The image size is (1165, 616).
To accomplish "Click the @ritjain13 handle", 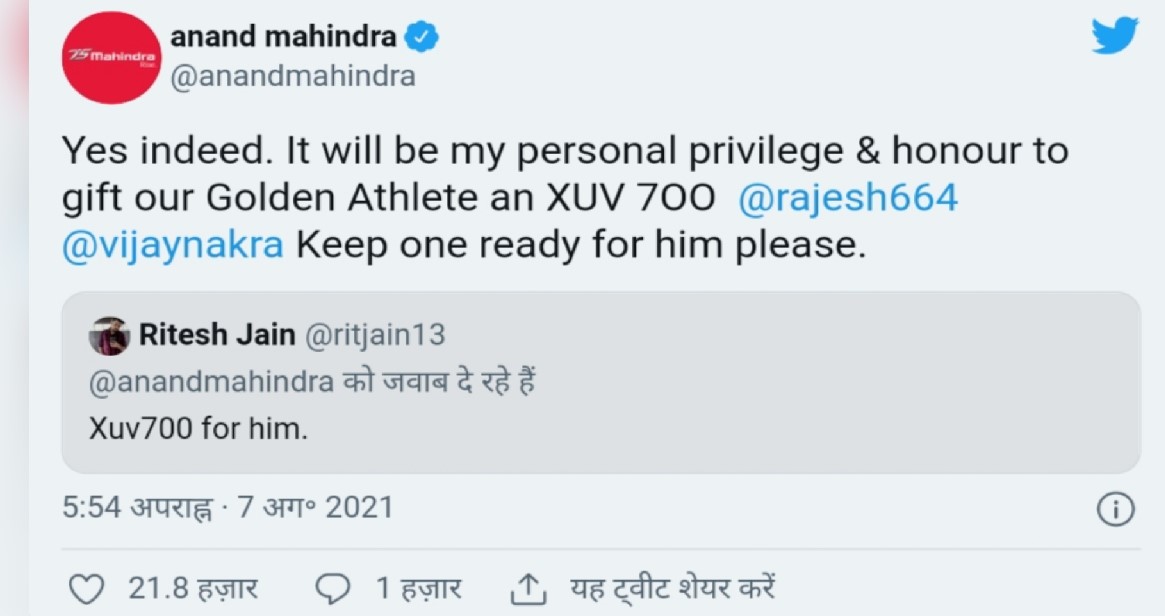I will (x=373, y=336).
